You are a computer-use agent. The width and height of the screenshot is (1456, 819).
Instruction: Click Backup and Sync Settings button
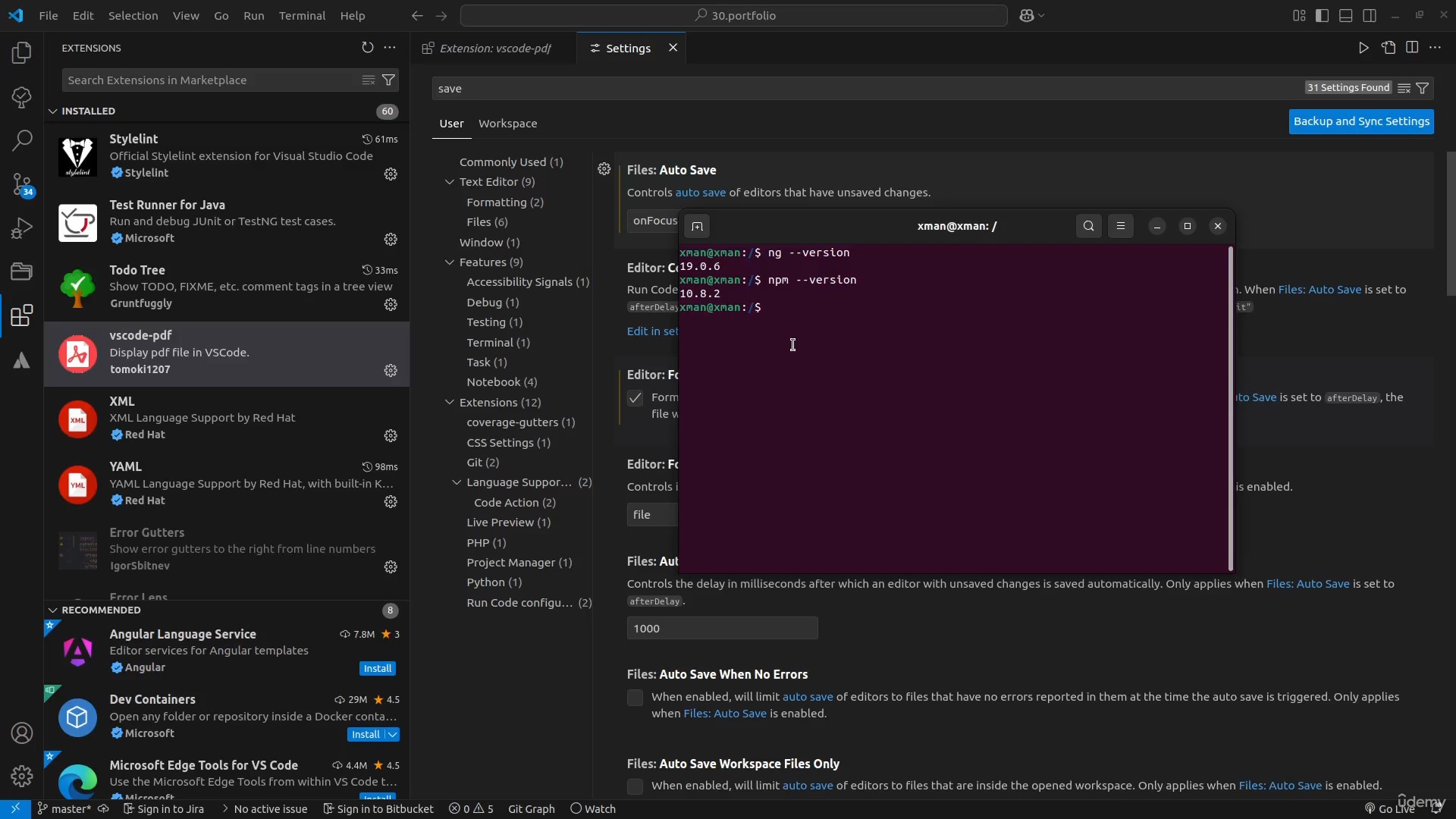(1361, 121)
